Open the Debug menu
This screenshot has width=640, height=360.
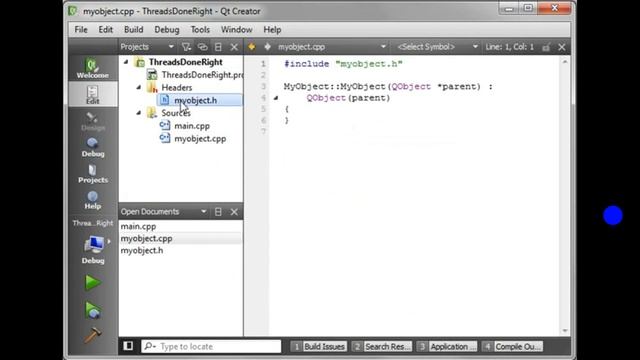point(167,30)
